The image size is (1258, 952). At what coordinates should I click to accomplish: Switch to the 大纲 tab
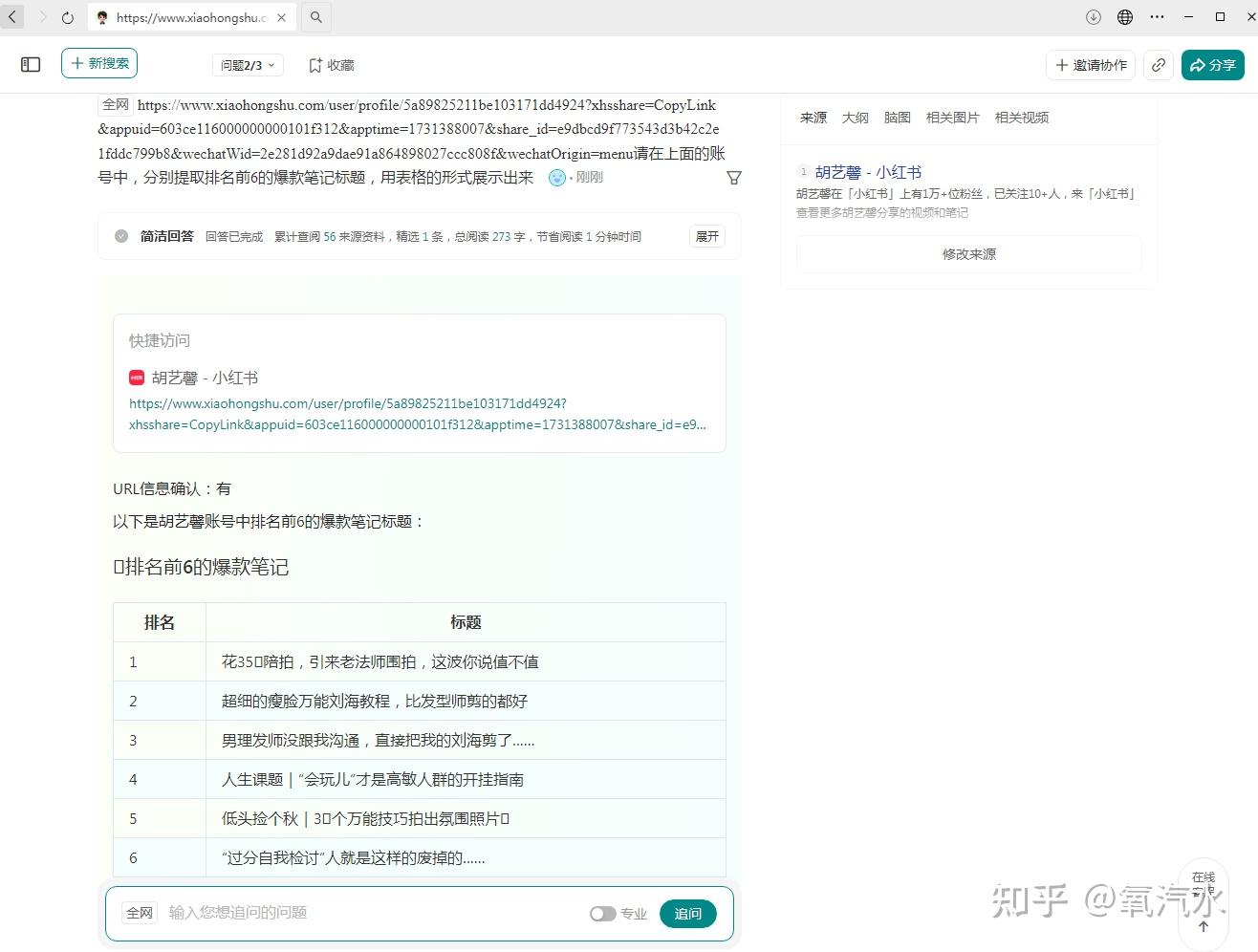pyautogui.click(x=855, y=118)
